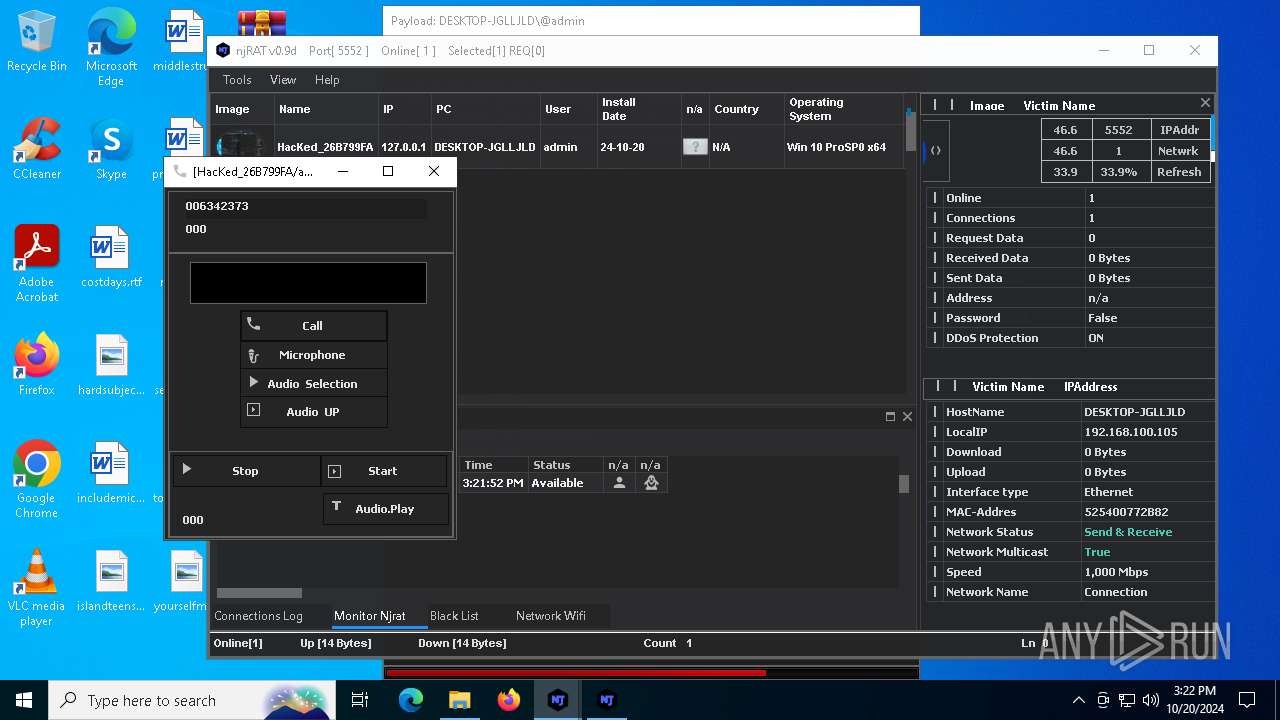The height and width of the screenshot is (720, 1280).
Task: Select the HostName row DESKTOP-JGLLJLD
Action: coord(1070,412)
